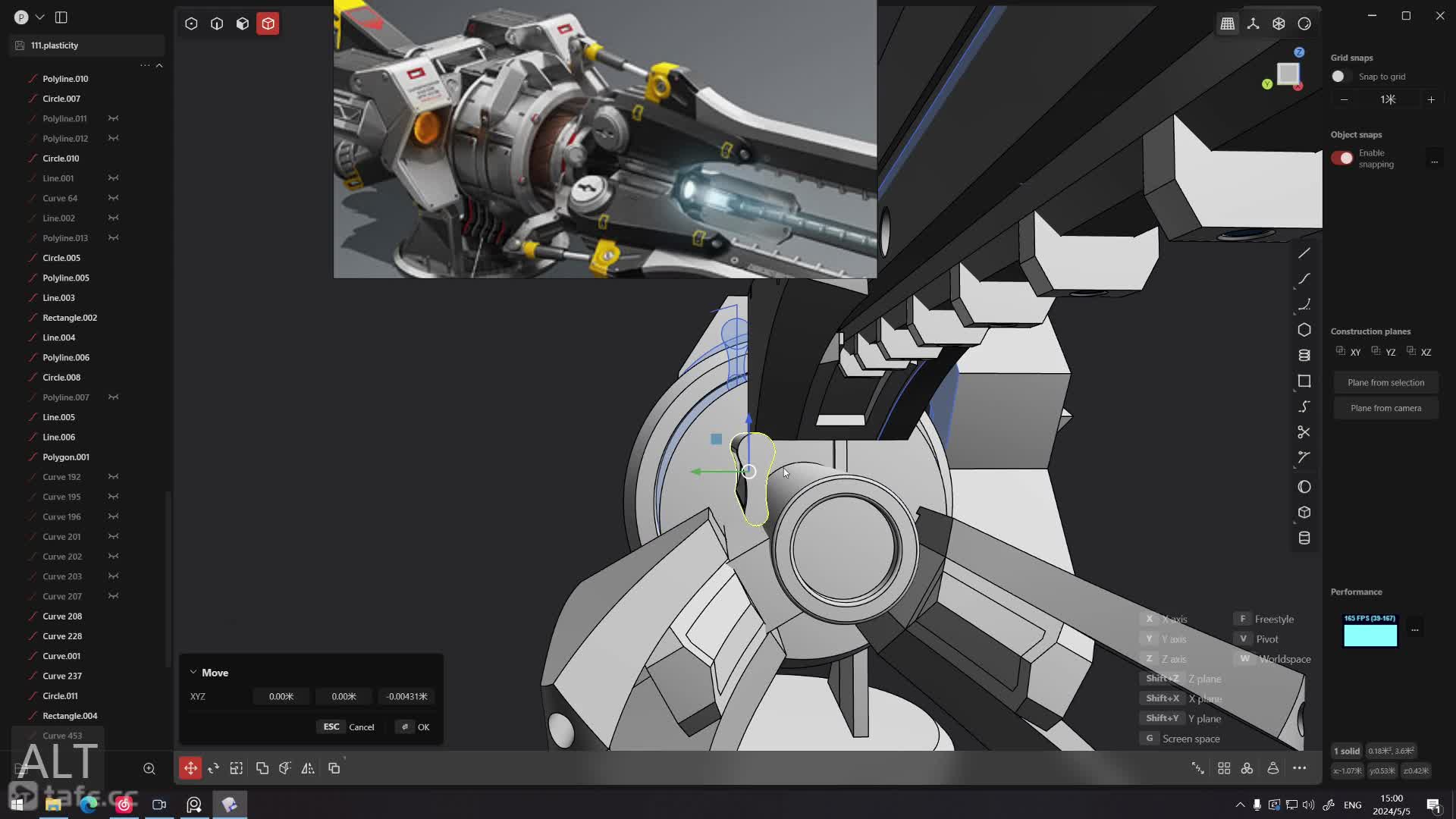This screenshot has height=819, width=1456.
Task: Switch selection mode to edge
Action: point(217,24)
